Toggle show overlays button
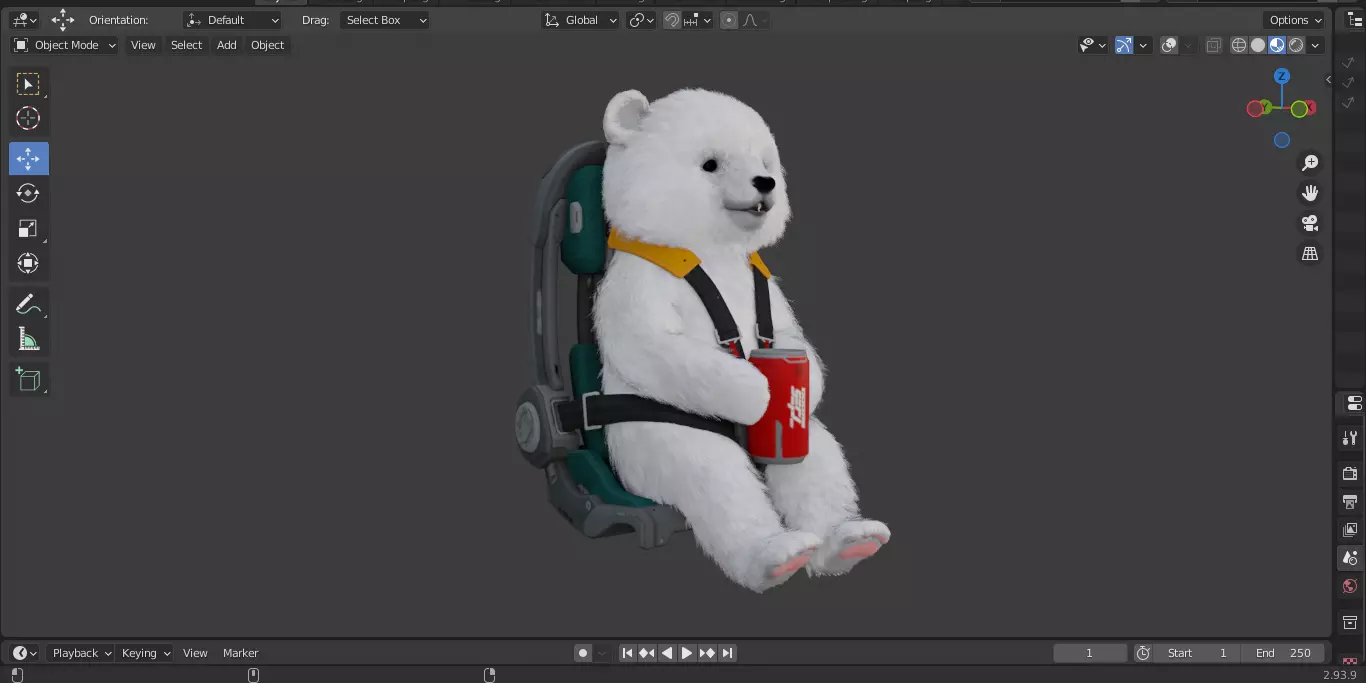The image size is (1366, 683). point(1169,45)
